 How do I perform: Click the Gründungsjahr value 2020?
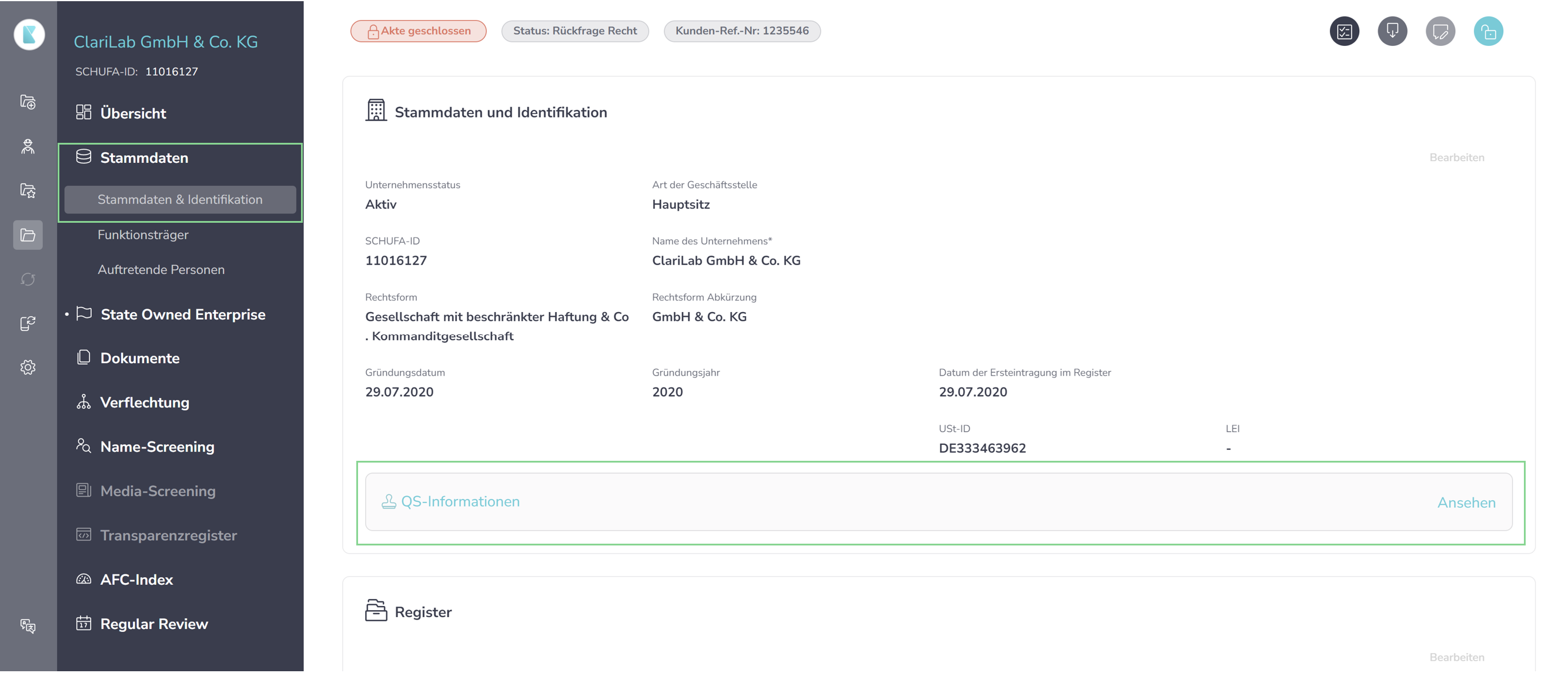click(x=667, y=393)
